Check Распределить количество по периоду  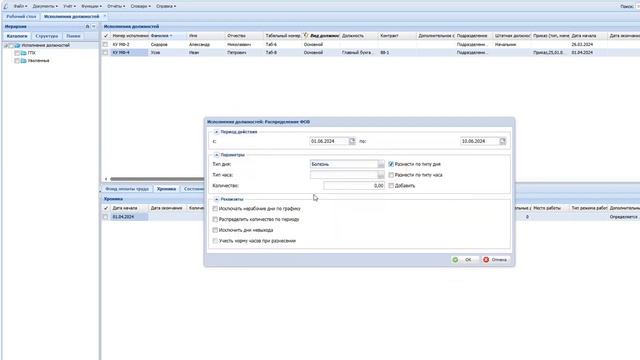pyautogui.click(x=215, y=219)
